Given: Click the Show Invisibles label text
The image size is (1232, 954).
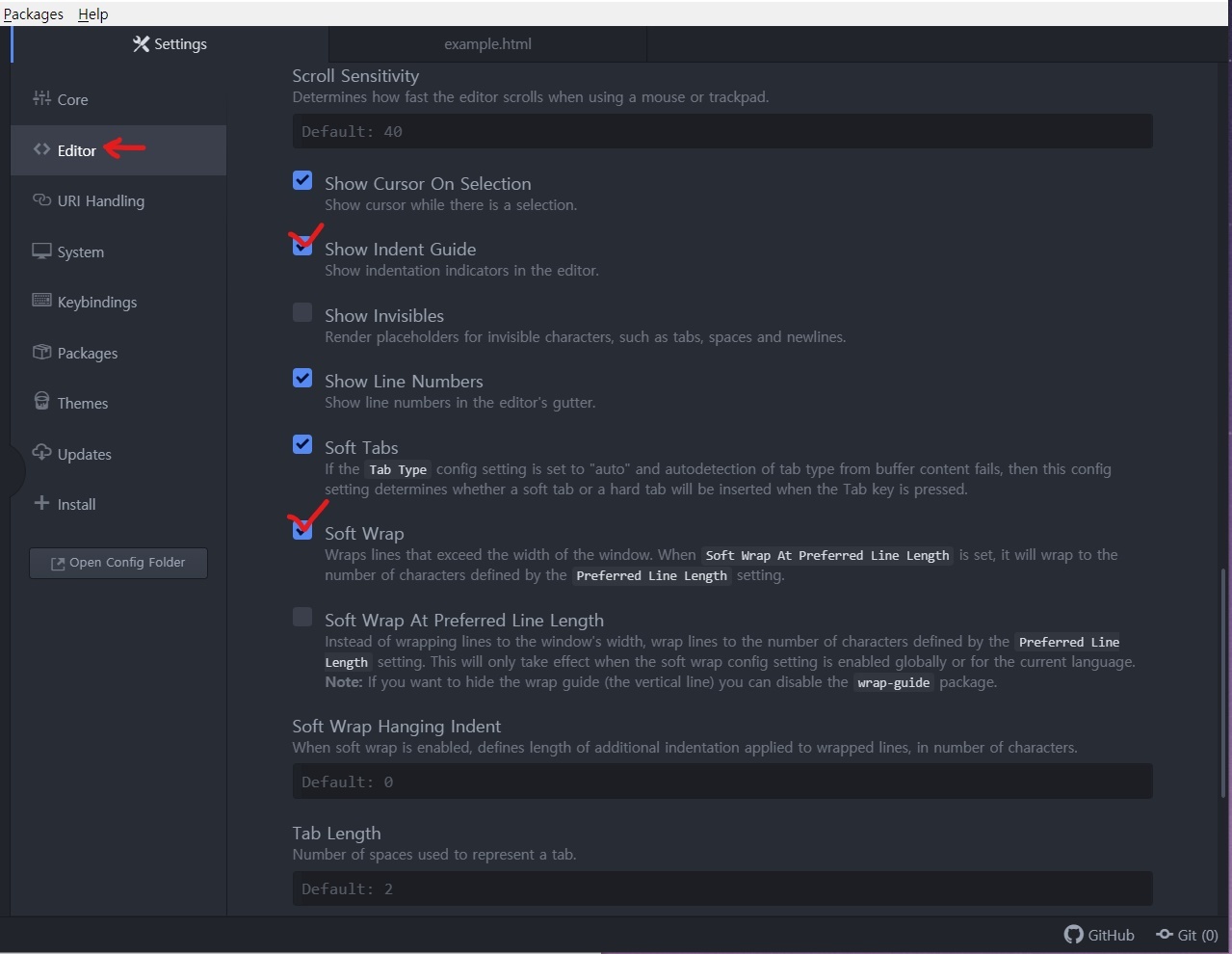Looking at the screenshot, I should (x=384, y=315).
